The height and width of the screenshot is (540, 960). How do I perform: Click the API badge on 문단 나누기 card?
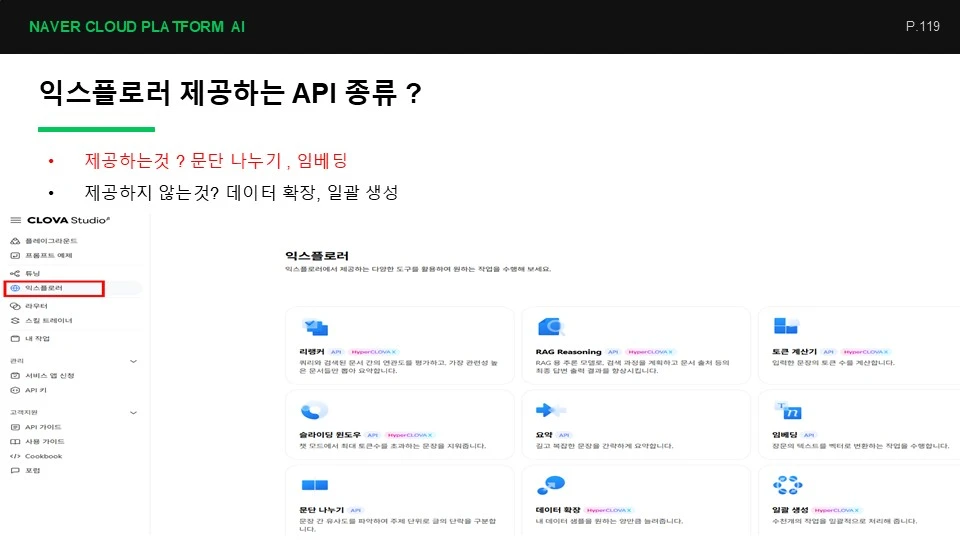pos(356,511)
